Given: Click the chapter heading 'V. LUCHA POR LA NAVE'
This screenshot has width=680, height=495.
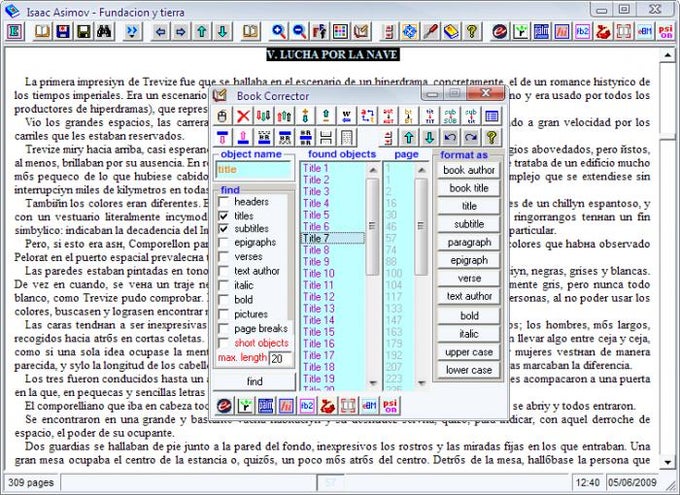Looking at the screenshot, I should tap(333, 55).
